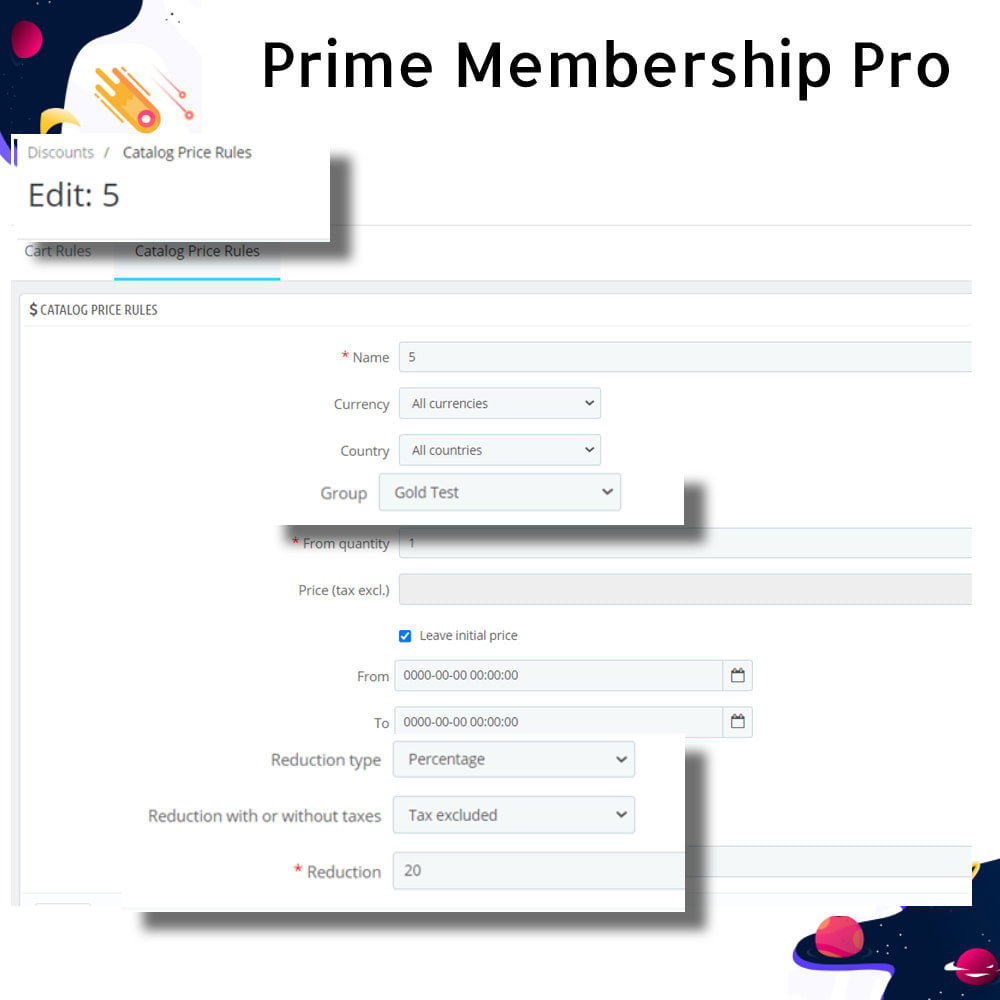Uncheck Leave initial price checkbox
The image size is (1000, 1000).
(x=405, y=636)
